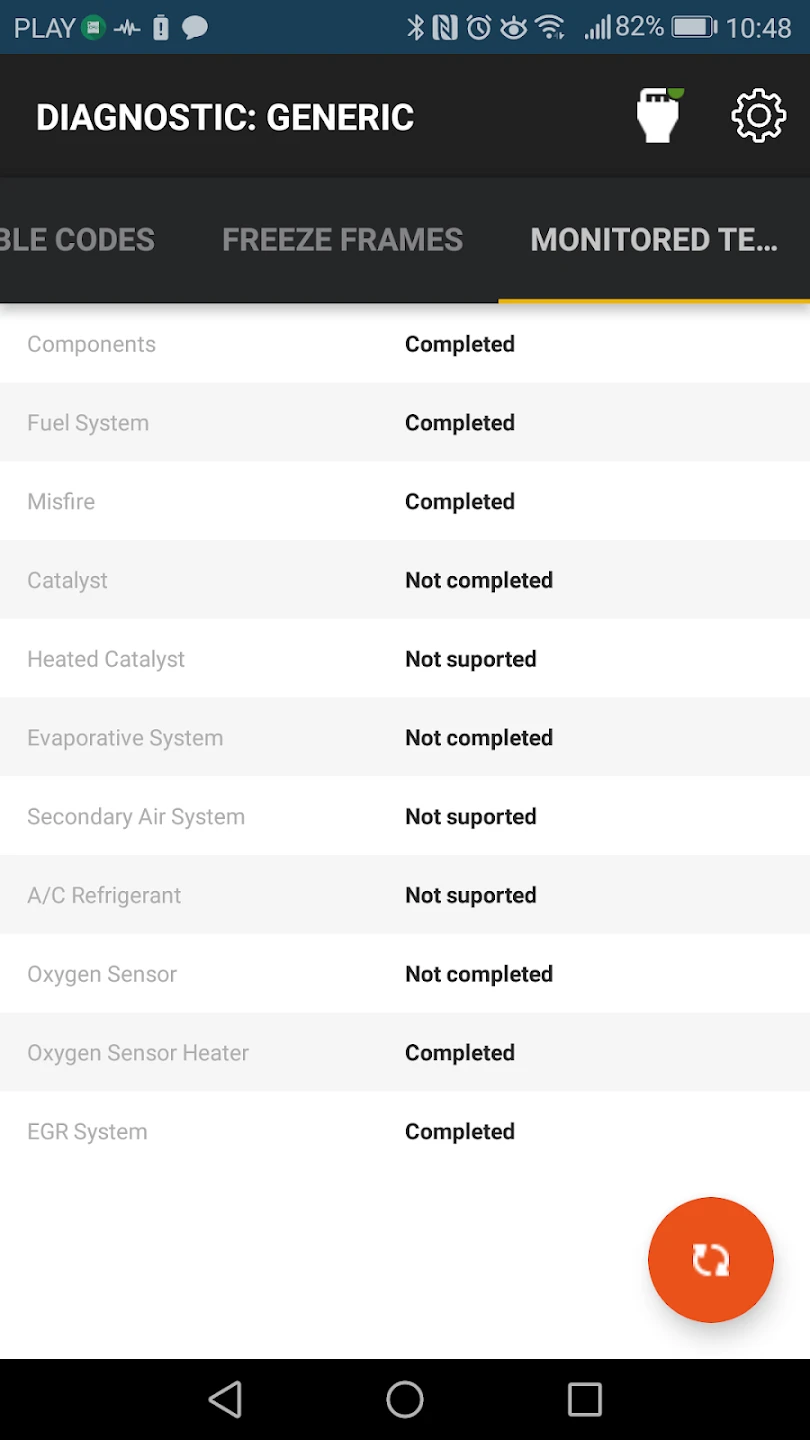Select the Fuel System test row
This screenshot has height=1440, width=810.
(x=405, y=423)
